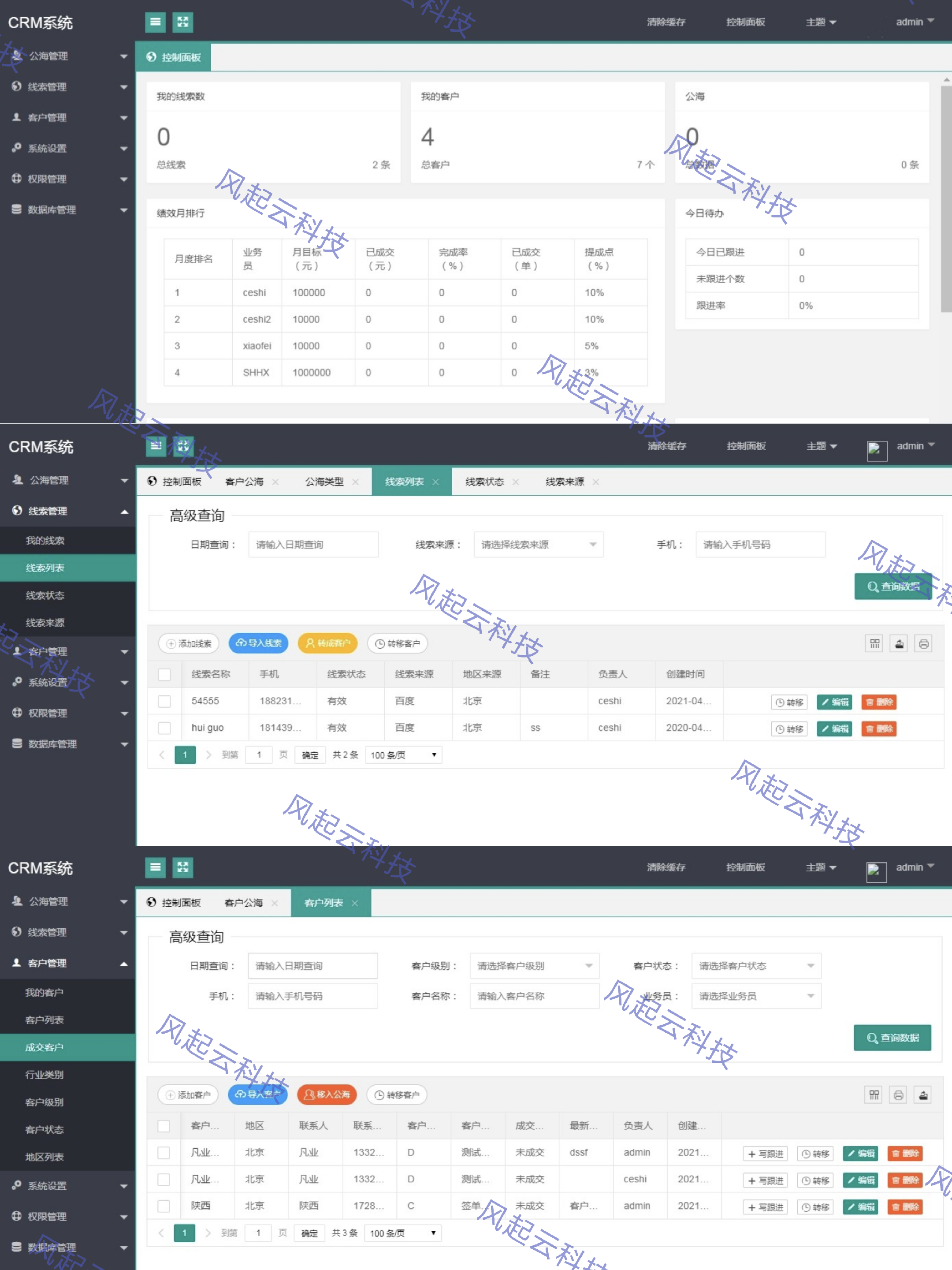
Task: Close the 线索状态 tab via its X
Action: pos(516,482)
